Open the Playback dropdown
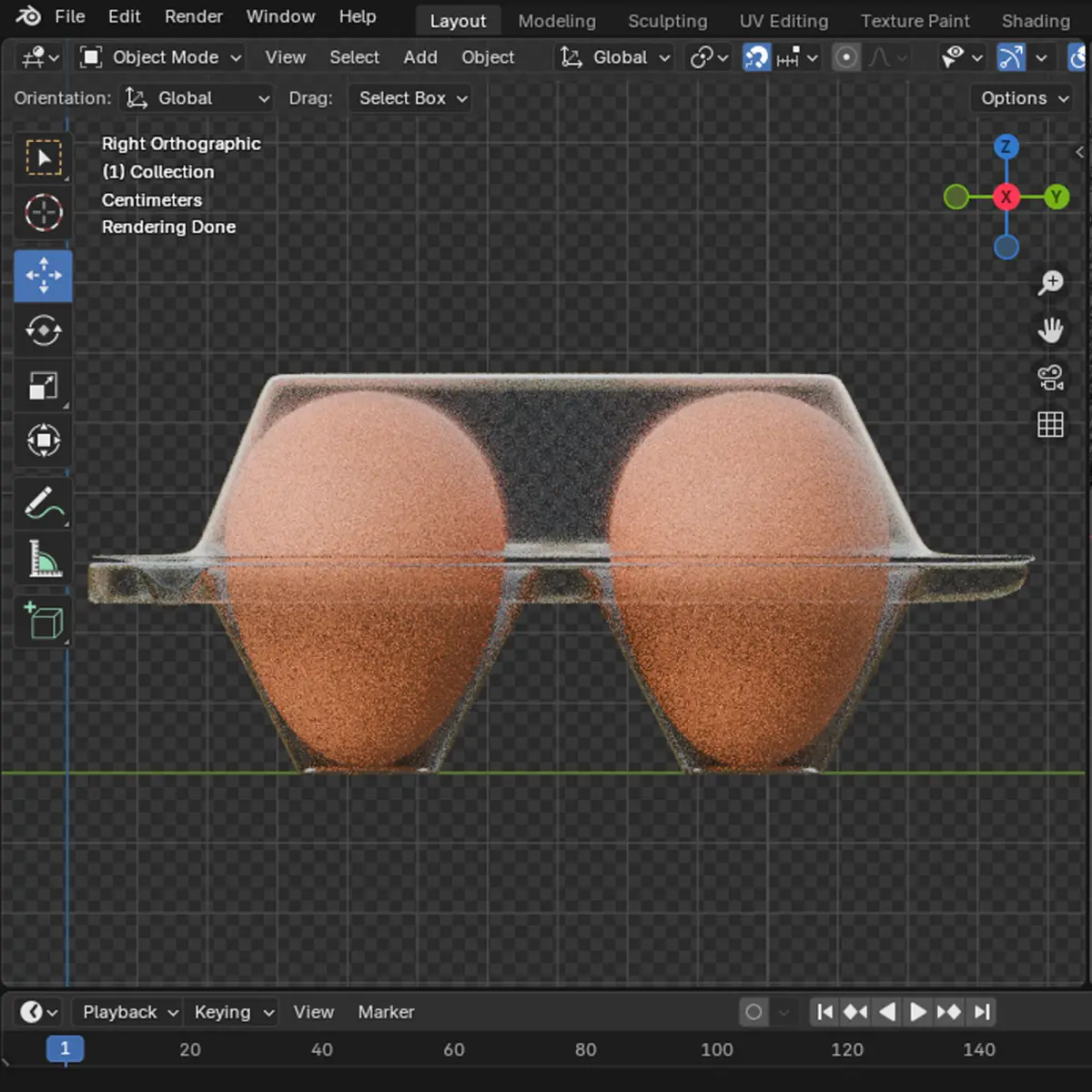The image size is (1092, 1092). tap(129, 1012)
